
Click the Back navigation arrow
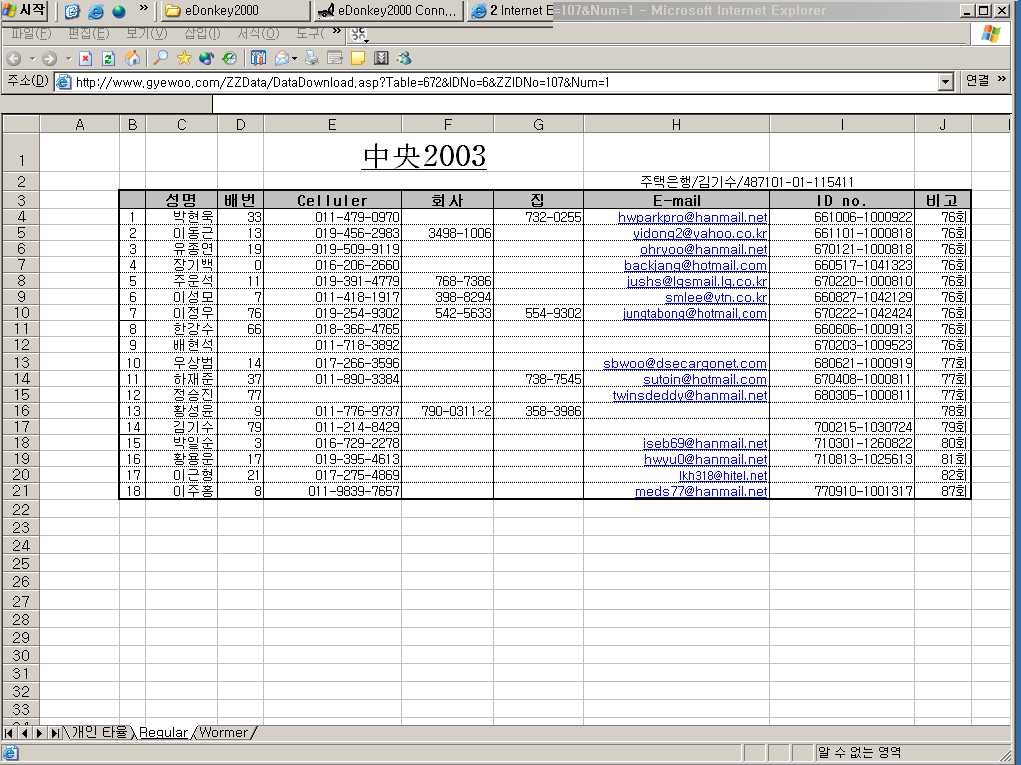pyautogui.click(x=14, y=58)
